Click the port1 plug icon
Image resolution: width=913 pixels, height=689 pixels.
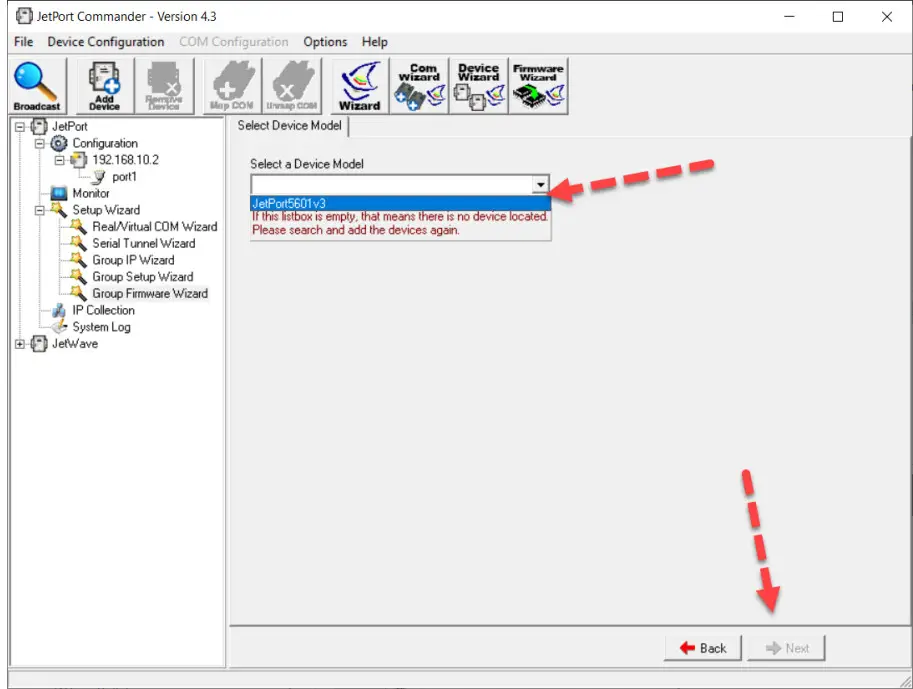tap(99, 176)
